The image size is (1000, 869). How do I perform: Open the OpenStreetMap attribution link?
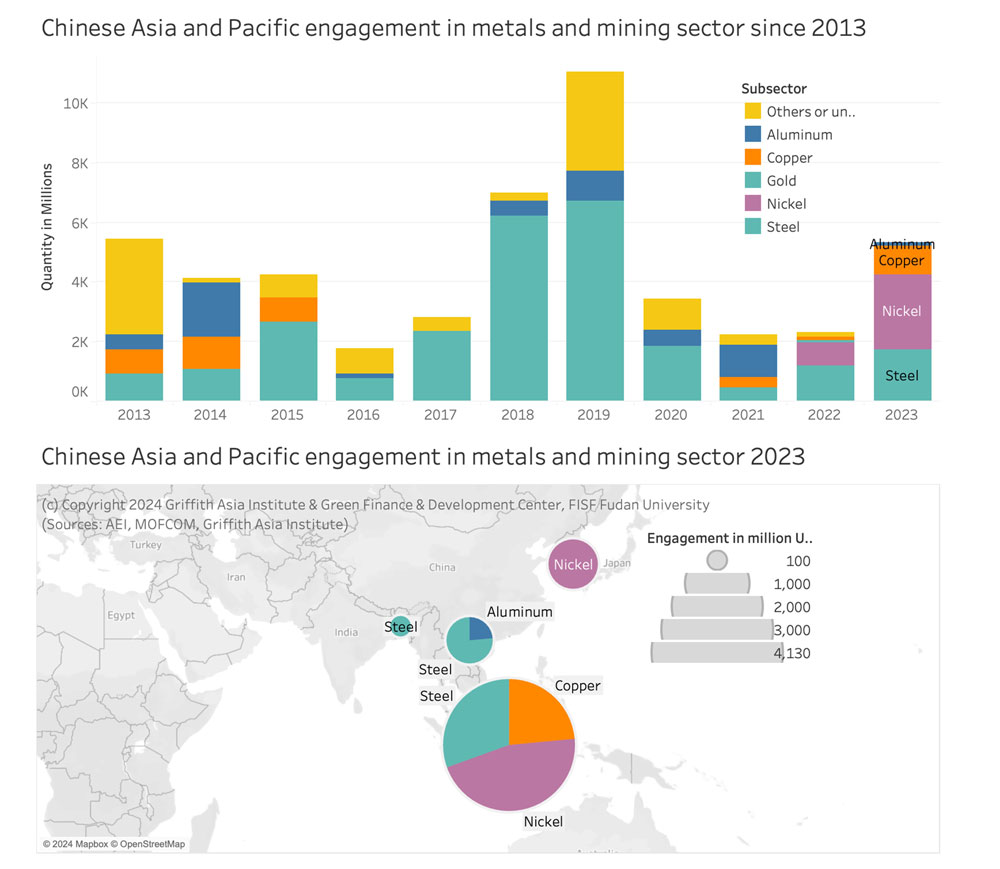147,844
